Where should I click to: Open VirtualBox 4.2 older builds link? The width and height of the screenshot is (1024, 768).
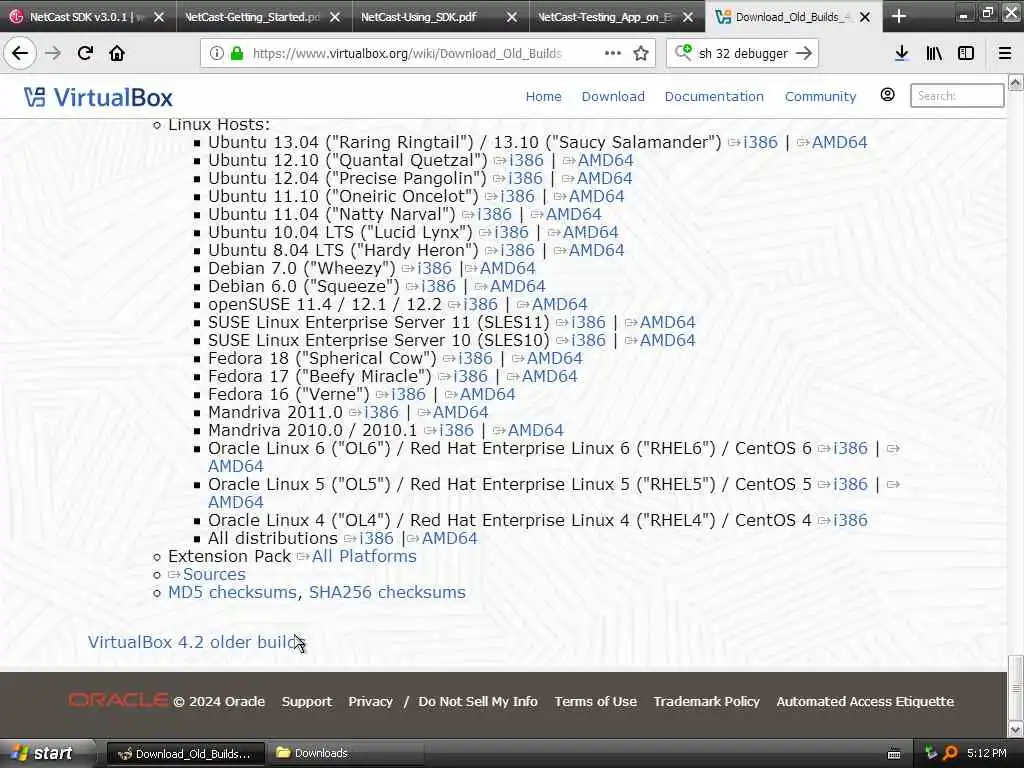pos(196,642)
